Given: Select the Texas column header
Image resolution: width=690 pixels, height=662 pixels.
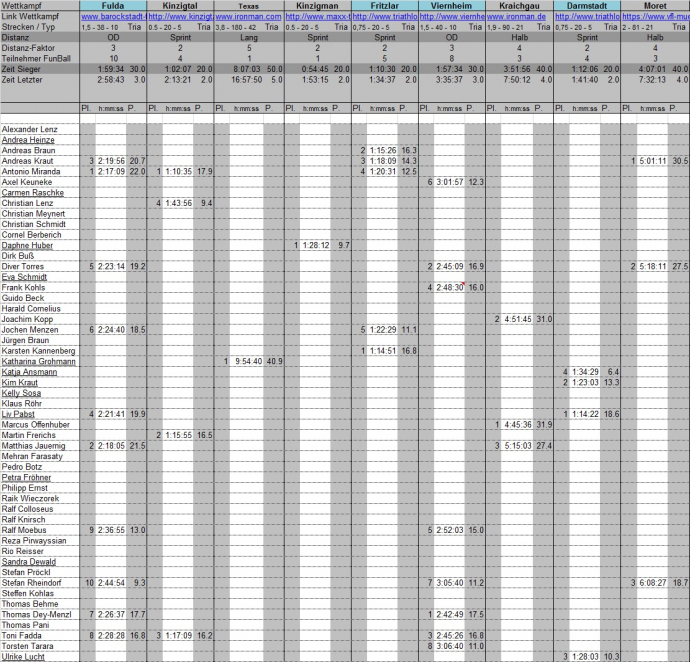Looking at the screenshot, I should [x=249, y=6].
